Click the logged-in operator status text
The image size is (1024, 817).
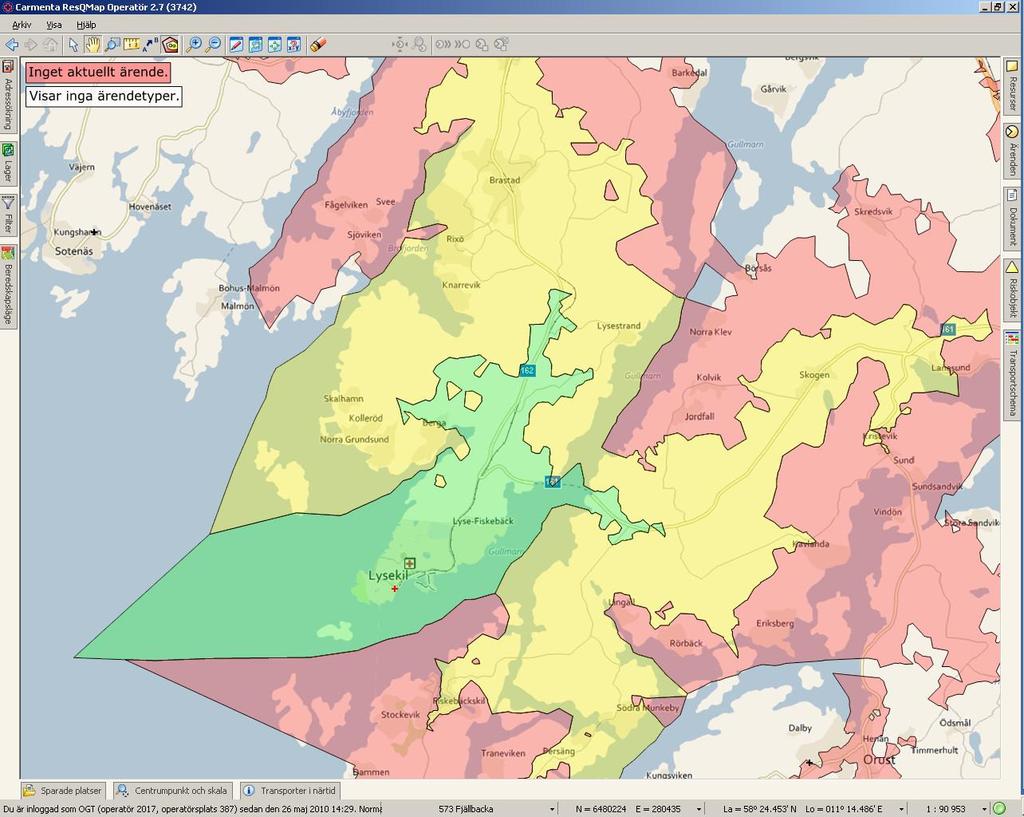[x=192, y=809]
